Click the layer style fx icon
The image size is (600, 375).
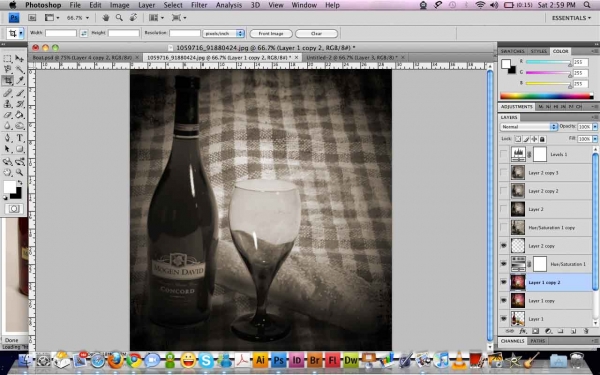(523, 331)
